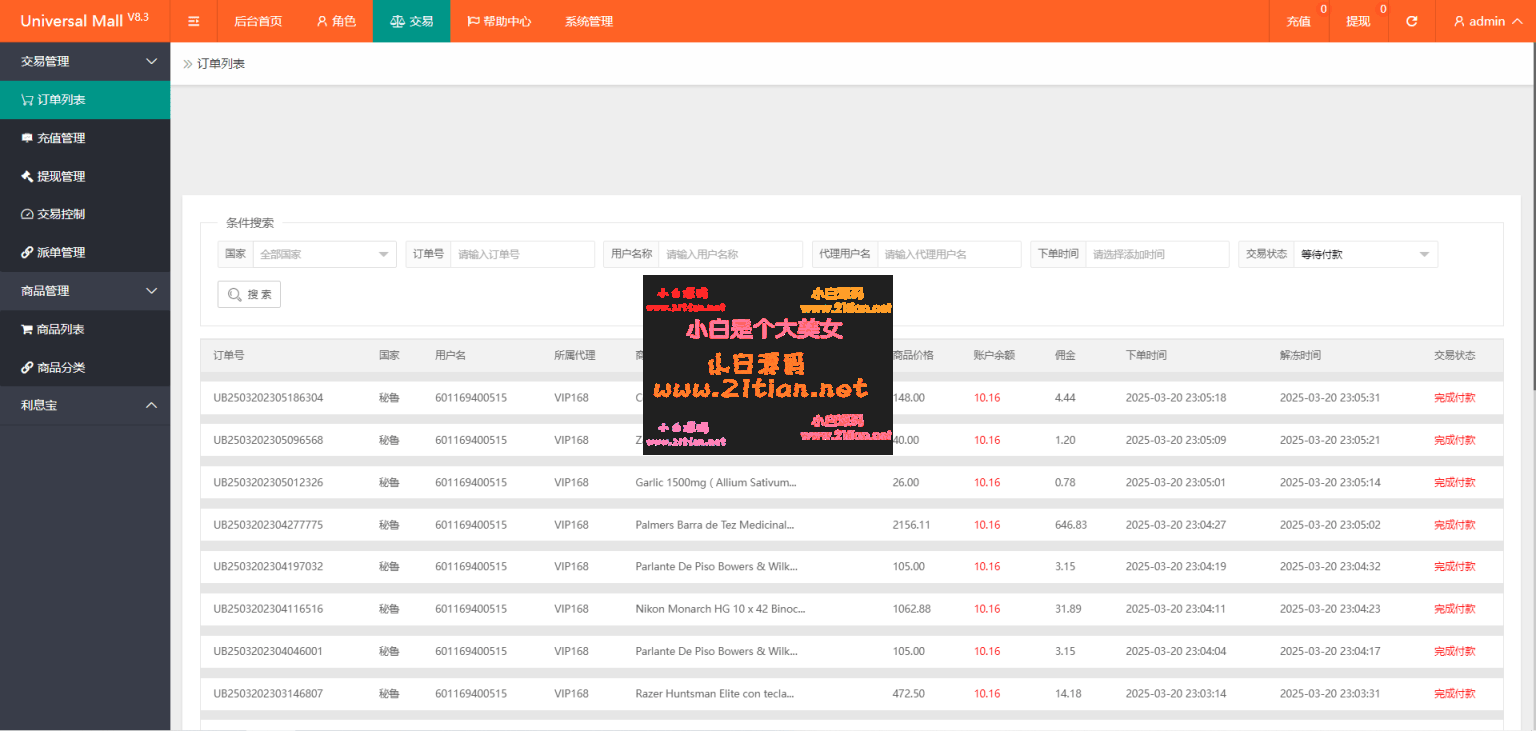The width and height of the screenshot is (1536, 731).
Task: Open the 帮助中心 top menu
Action: [x=498, y=21]
